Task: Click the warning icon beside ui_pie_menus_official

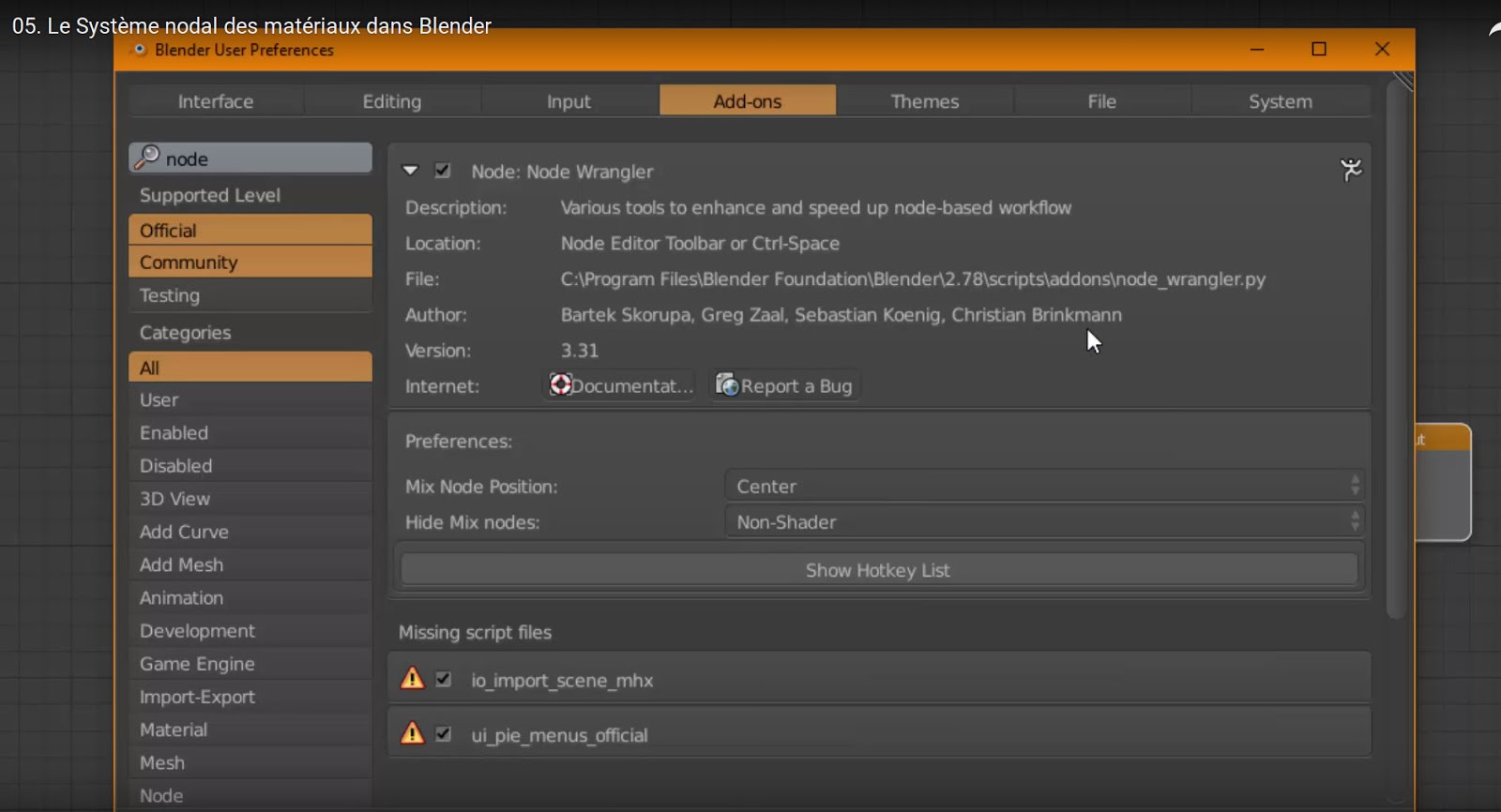Action: (x=412, y=733)
